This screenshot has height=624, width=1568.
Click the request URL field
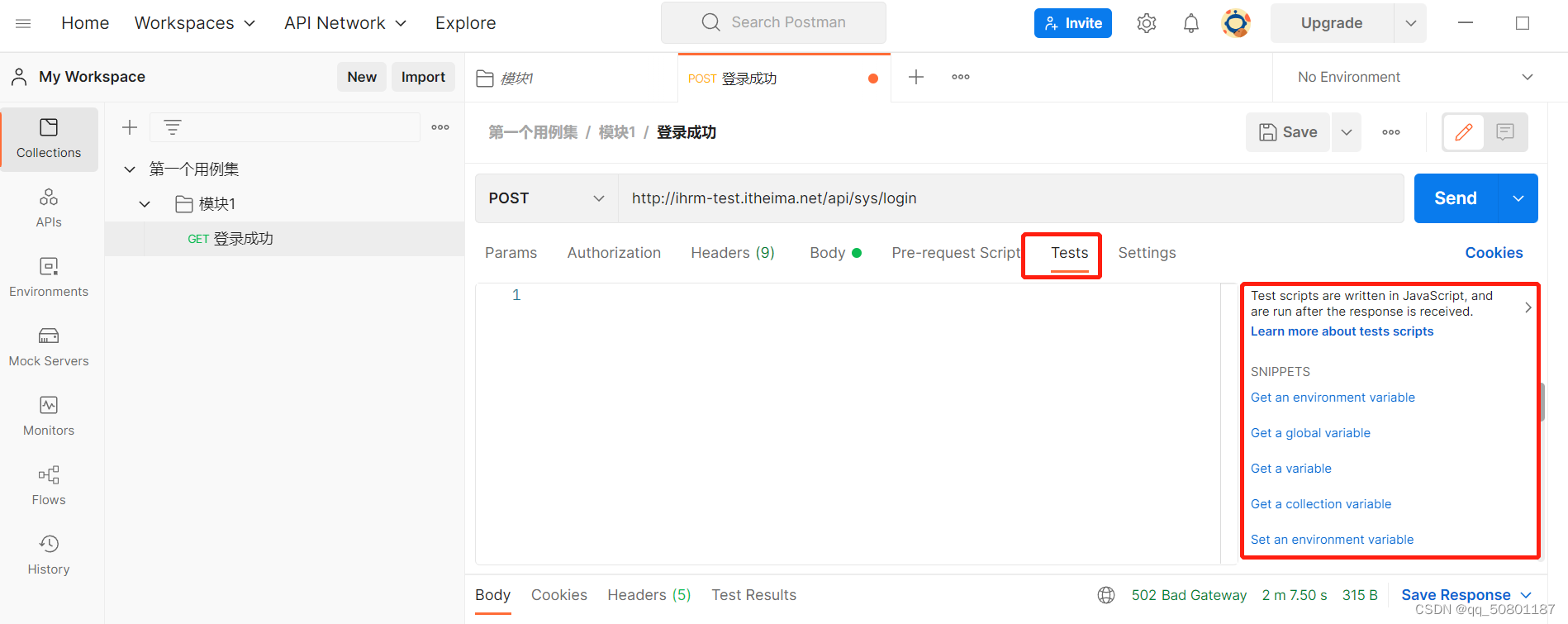click(1010, 198)
